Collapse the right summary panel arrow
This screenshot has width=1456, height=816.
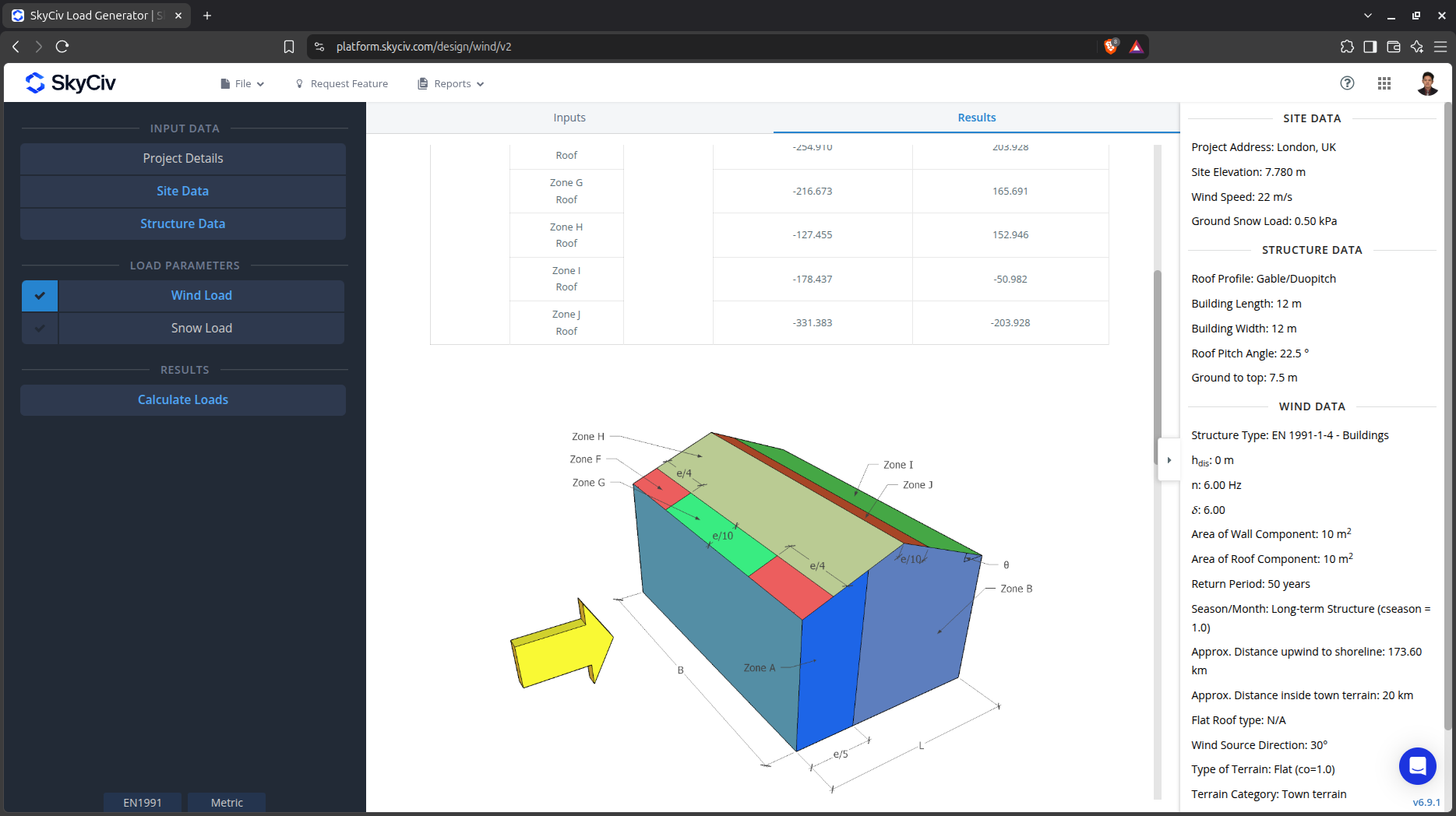click(1169, 460)
